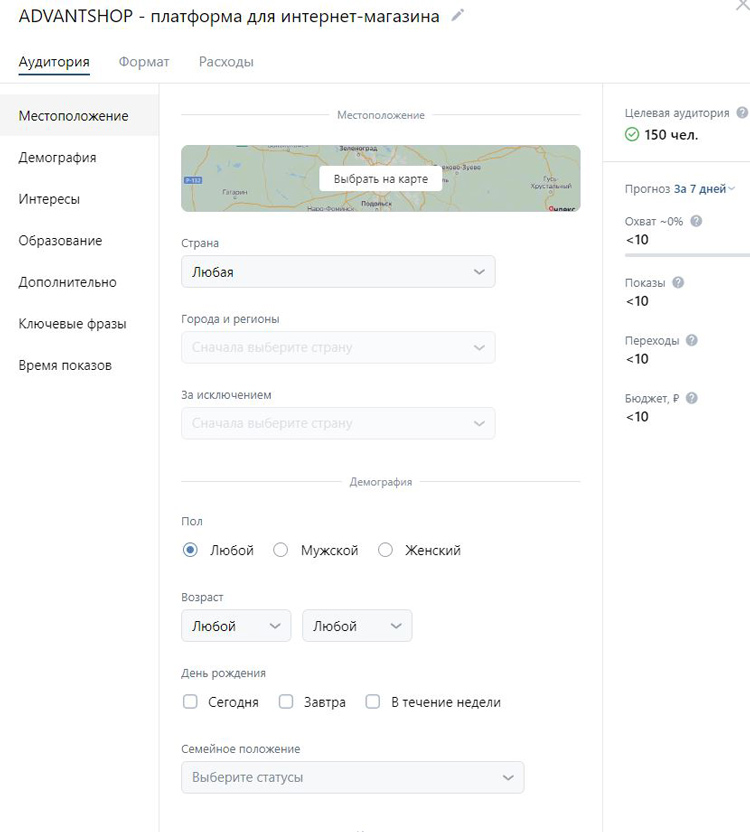Select the Женский gender radio button
Viewport: 750px width, 832px height.
(385, 550)
